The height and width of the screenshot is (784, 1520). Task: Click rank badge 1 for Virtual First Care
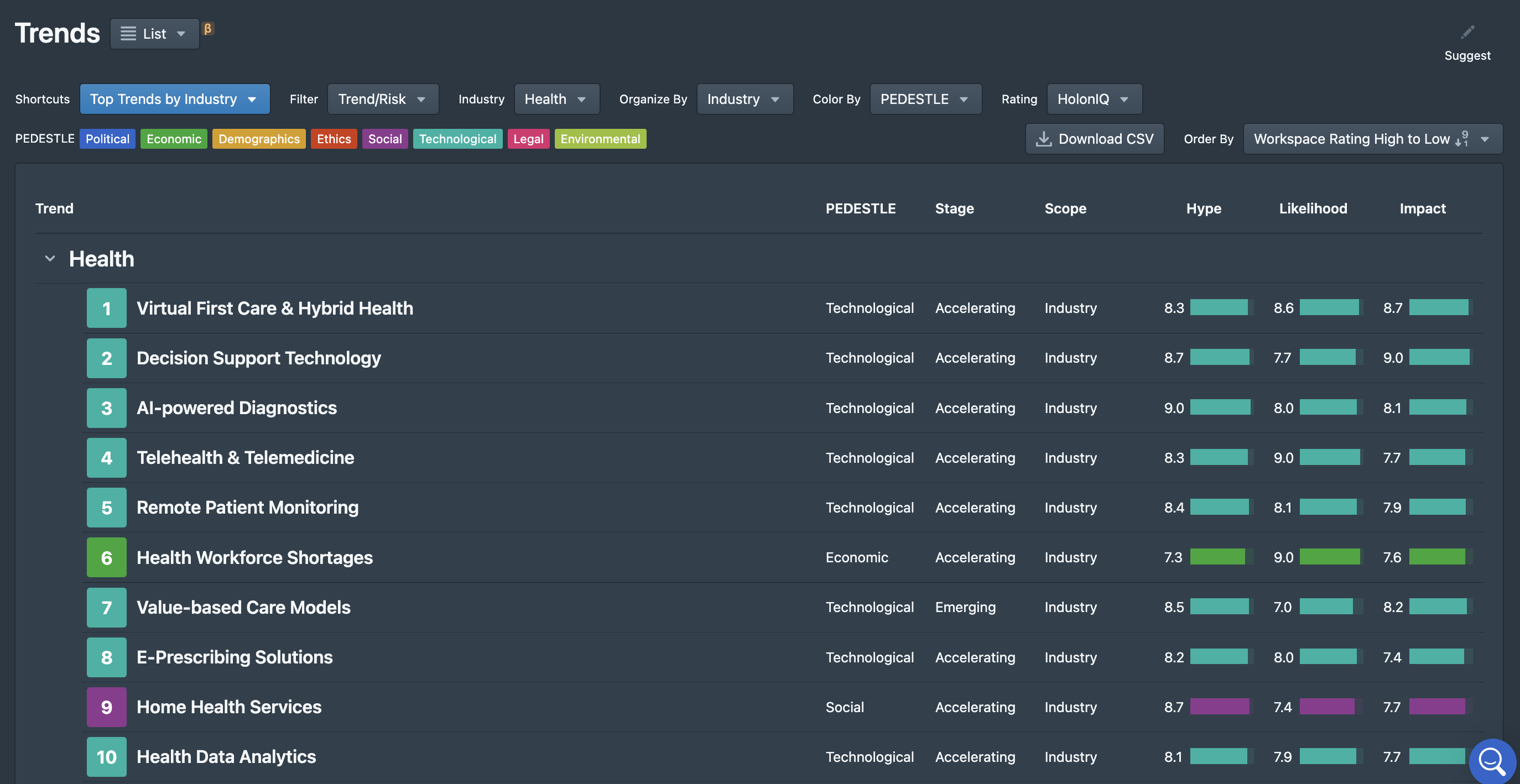[x=106, y=308]
